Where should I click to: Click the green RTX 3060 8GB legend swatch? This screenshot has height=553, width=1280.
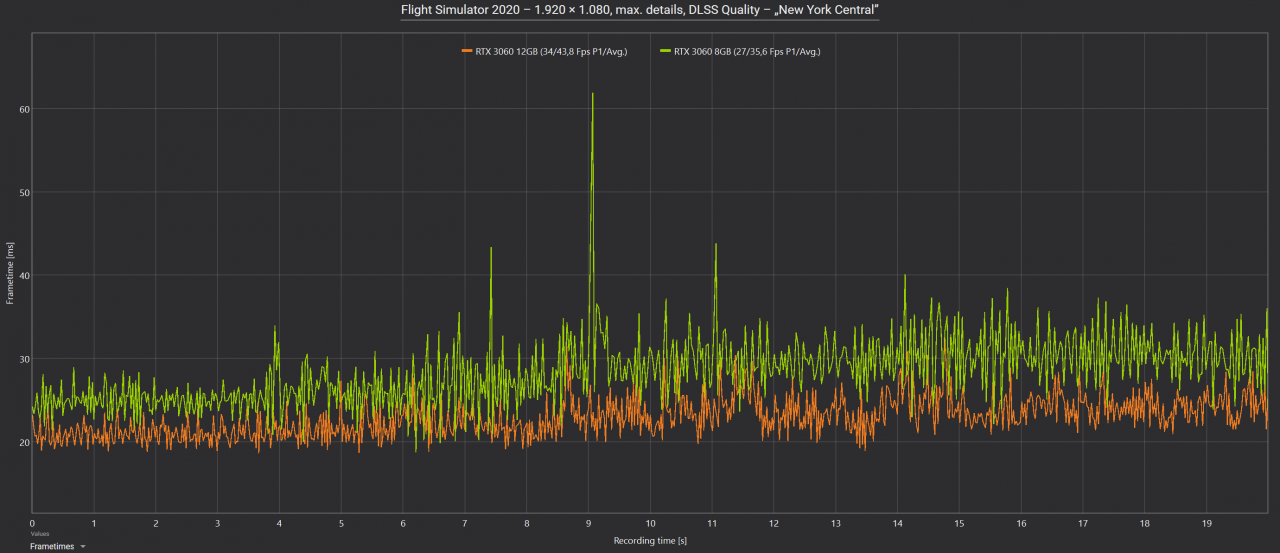point(666,51)
